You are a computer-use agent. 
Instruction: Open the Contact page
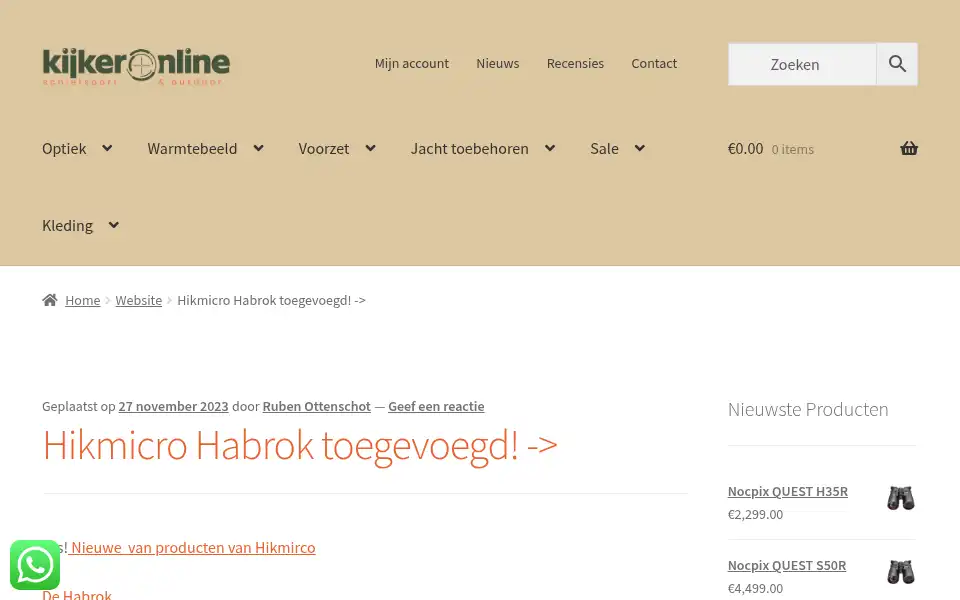(x=654, y=64)
